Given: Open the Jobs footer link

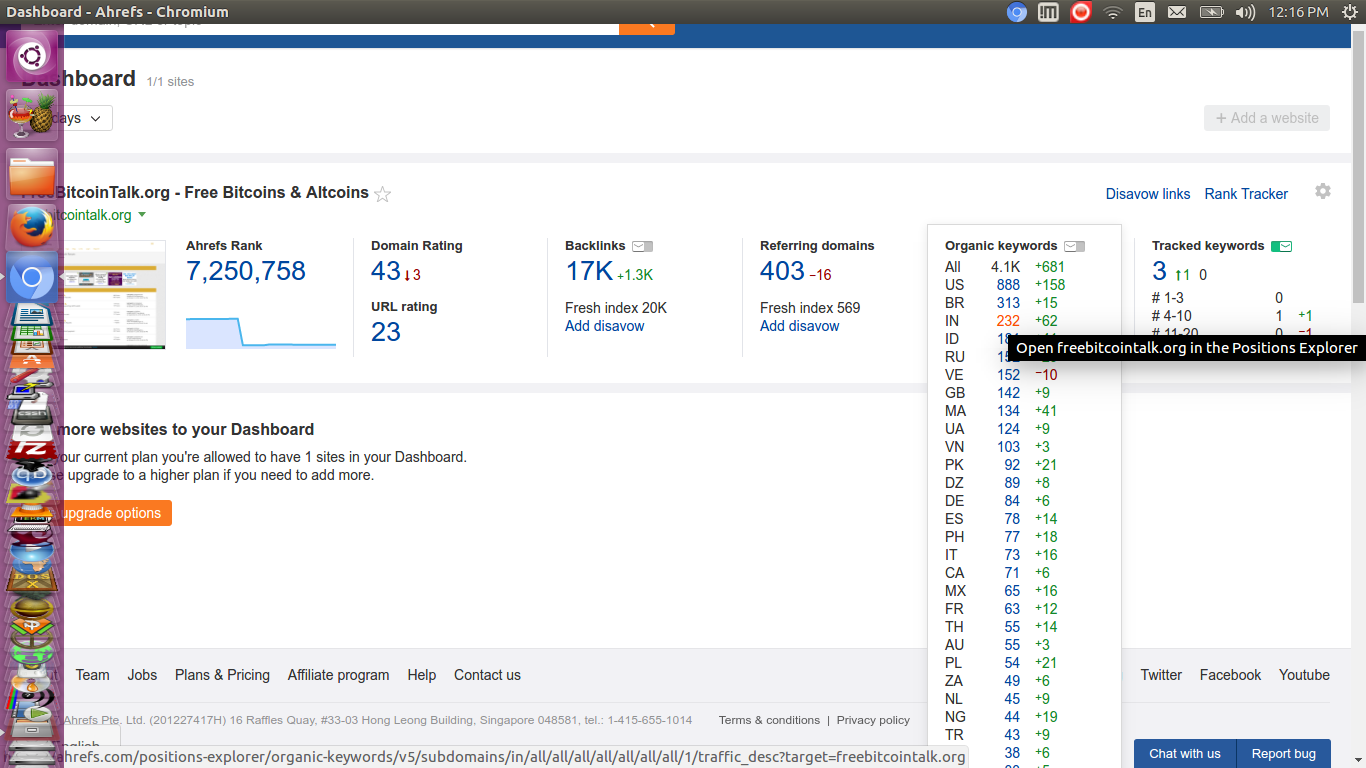Looking at the screenshot, I should pyautogui.click(x=142, y=675).
